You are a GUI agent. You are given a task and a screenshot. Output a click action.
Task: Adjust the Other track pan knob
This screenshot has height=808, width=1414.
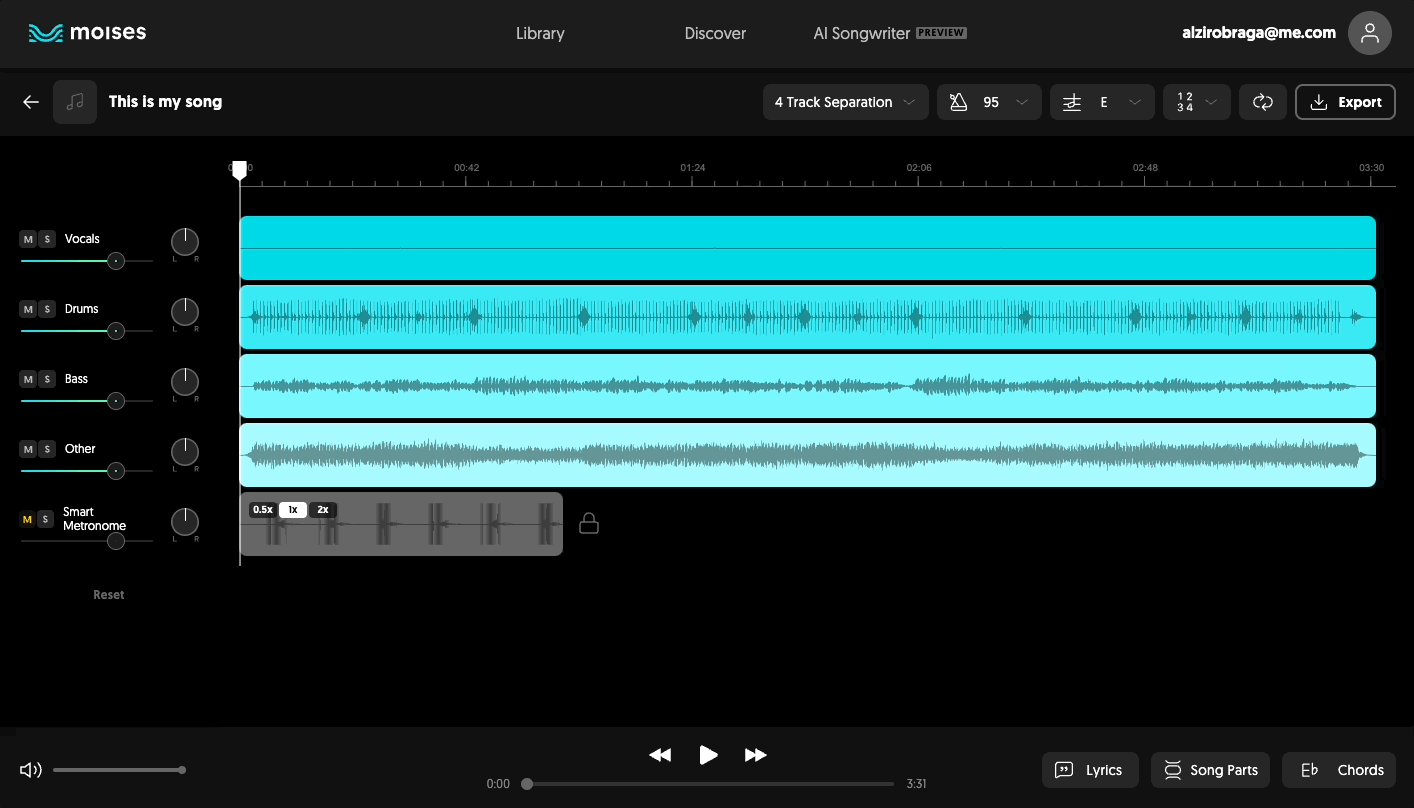pos(185,452)
